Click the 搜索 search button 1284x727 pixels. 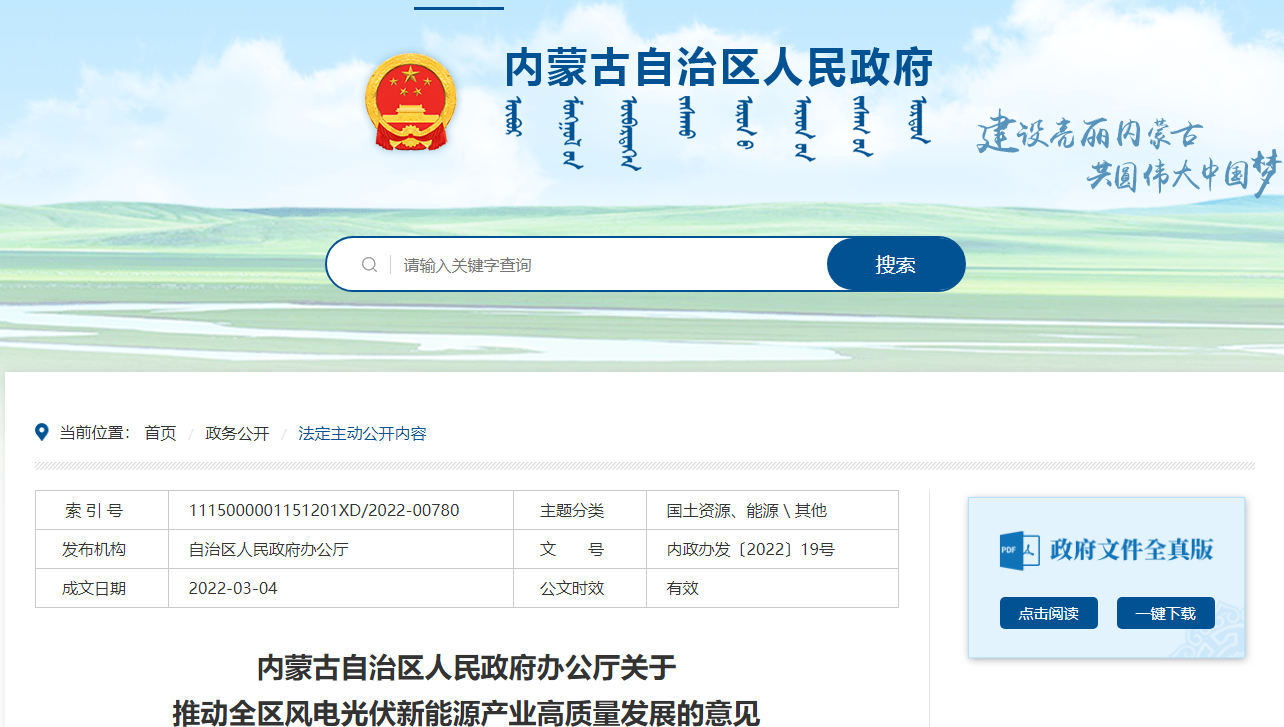click(x=895, y=265)
